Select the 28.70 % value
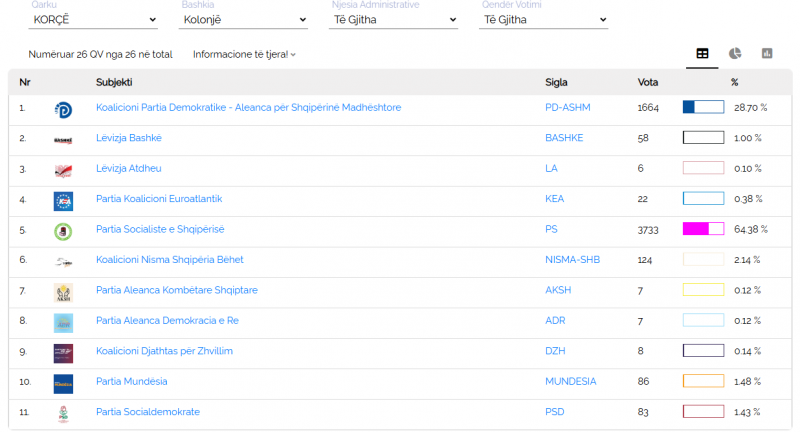The image size is (800, 432). pyautogui.click(x=751, y=108)
